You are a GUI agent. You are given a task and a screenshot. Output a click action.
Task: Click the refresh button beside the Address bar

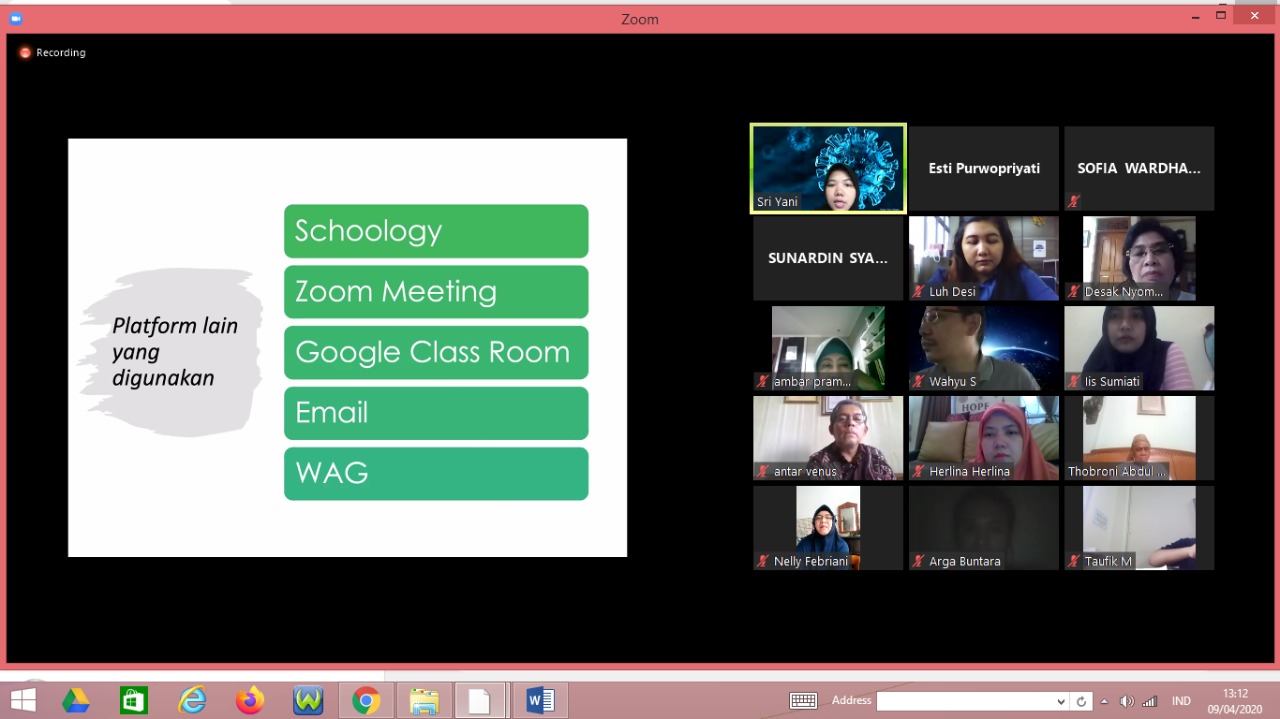click(x=1081, y=702)
